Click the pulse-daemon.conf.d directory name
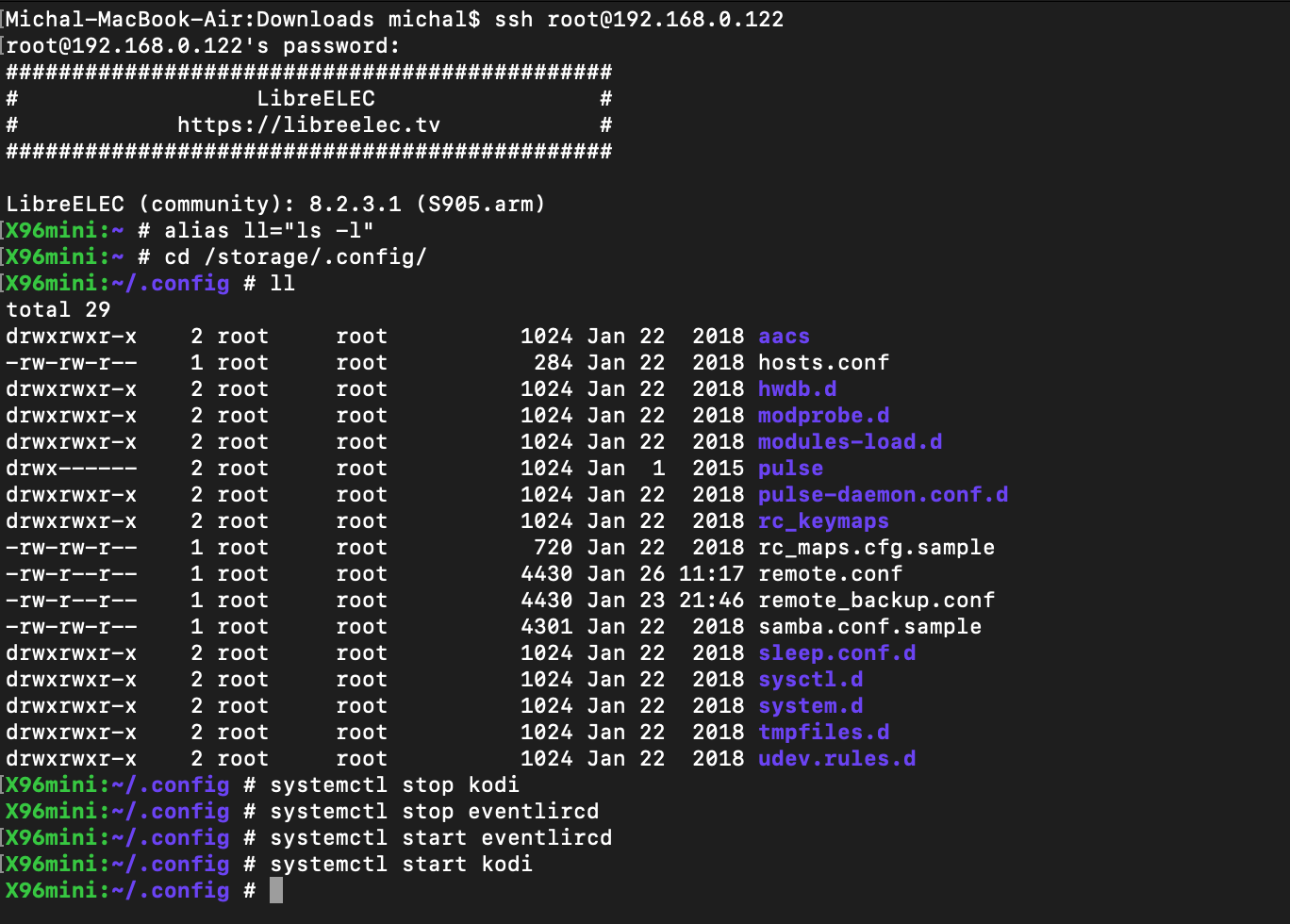The height and width of the screenshot is (924, 1290). pos(883,495)
